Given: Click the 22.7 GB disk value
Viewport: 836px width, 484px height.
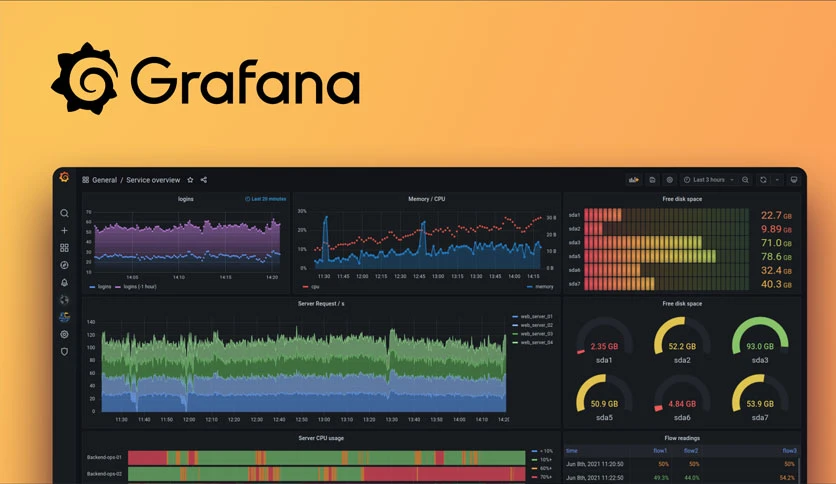Looking at the screenshot, I should pyautogui.click(x=776, y=215).
